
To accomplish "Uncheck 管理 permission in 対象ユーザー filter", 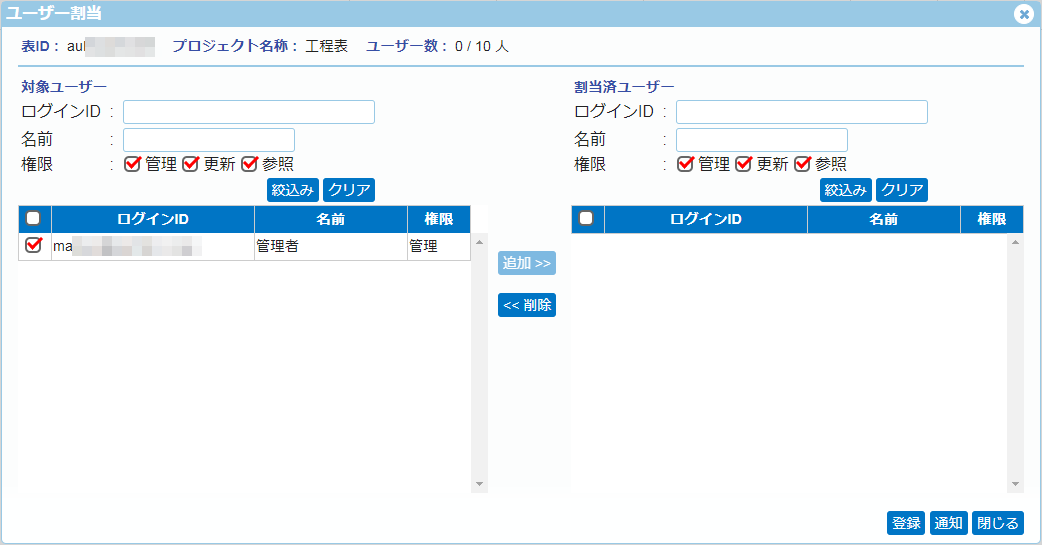I will click(132, 164).
